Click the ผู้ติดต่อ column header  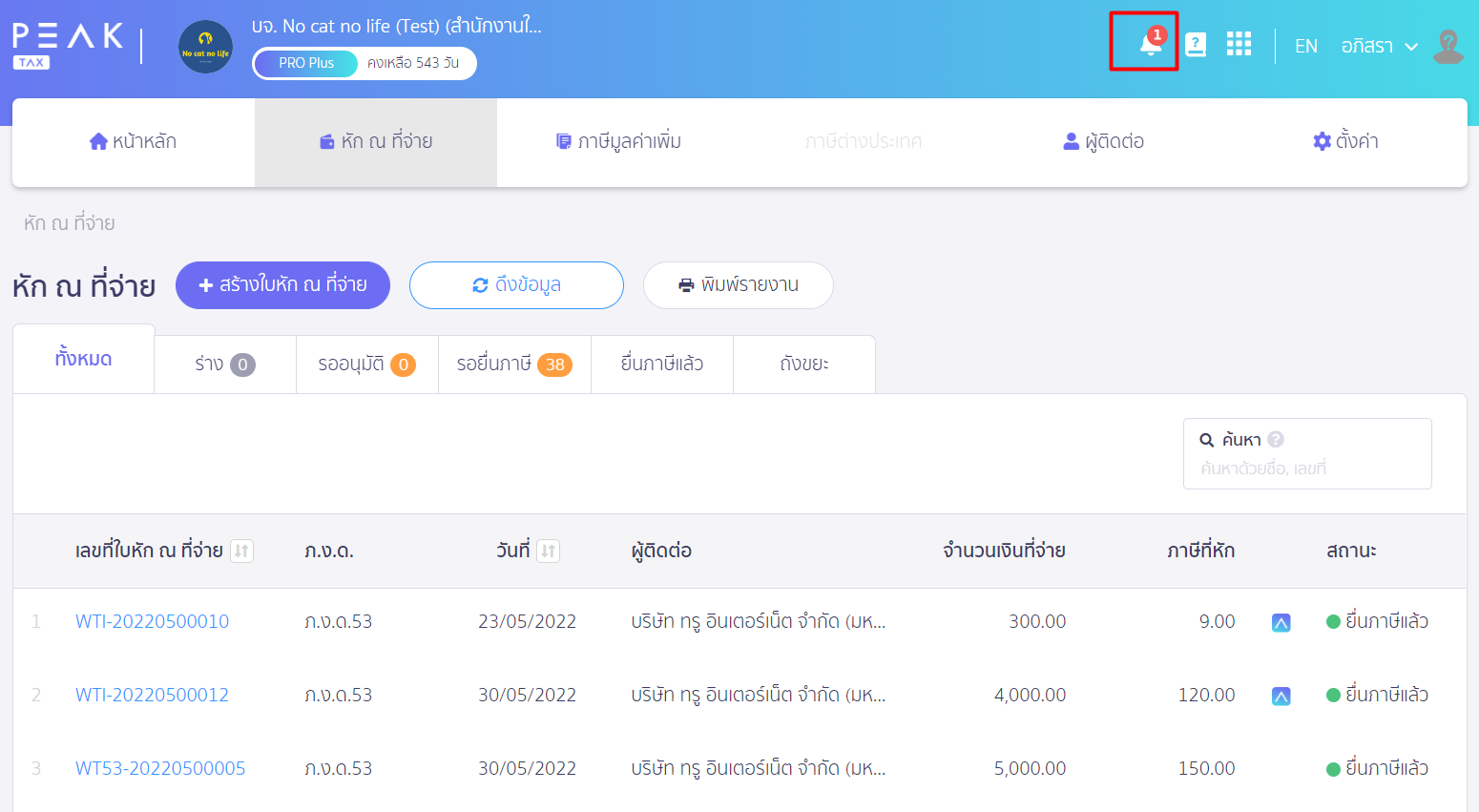[x=661, y=551]
